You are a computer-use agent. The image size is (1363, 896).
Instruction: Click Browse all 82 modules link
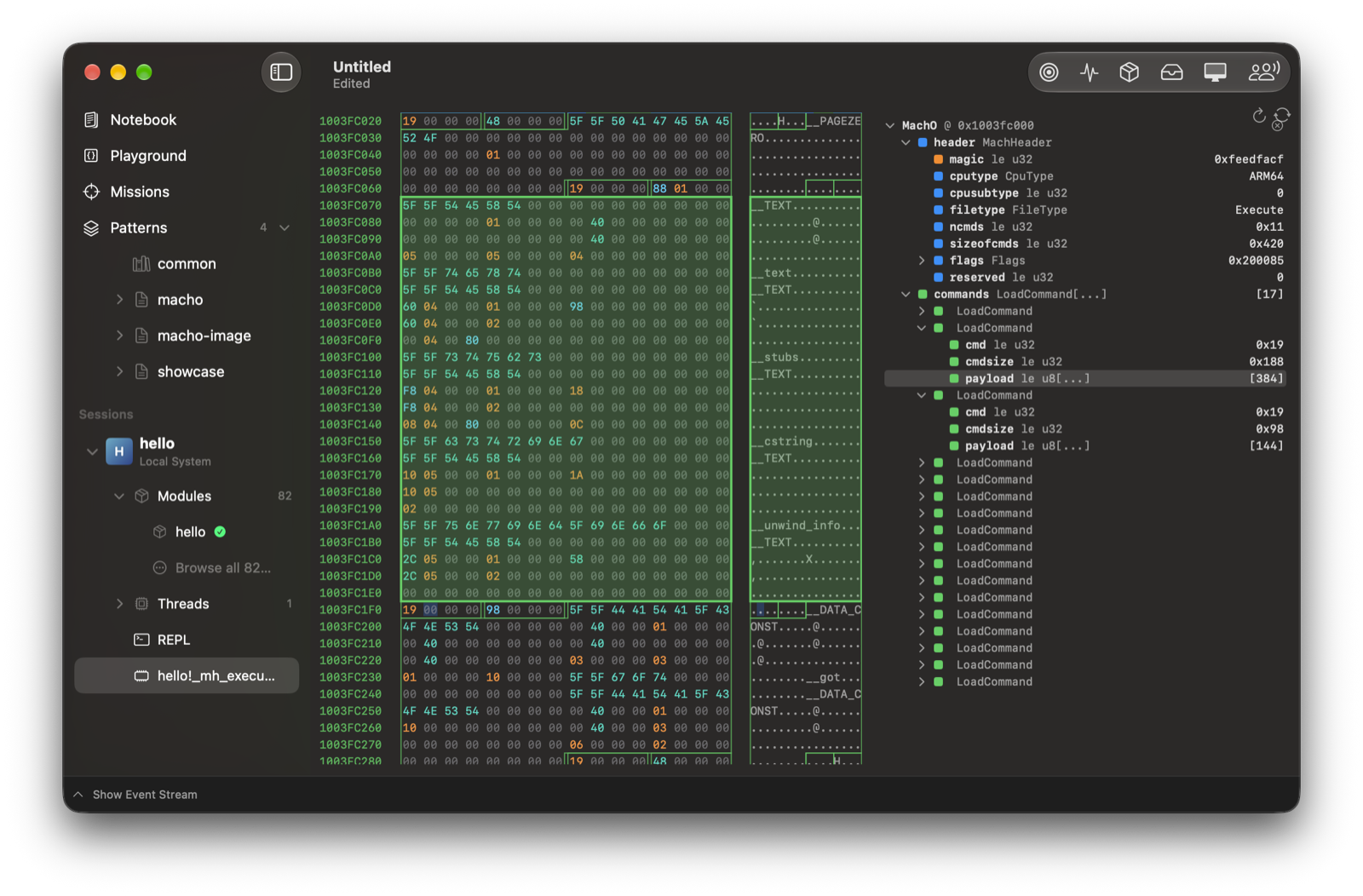[x=222, y=568]
